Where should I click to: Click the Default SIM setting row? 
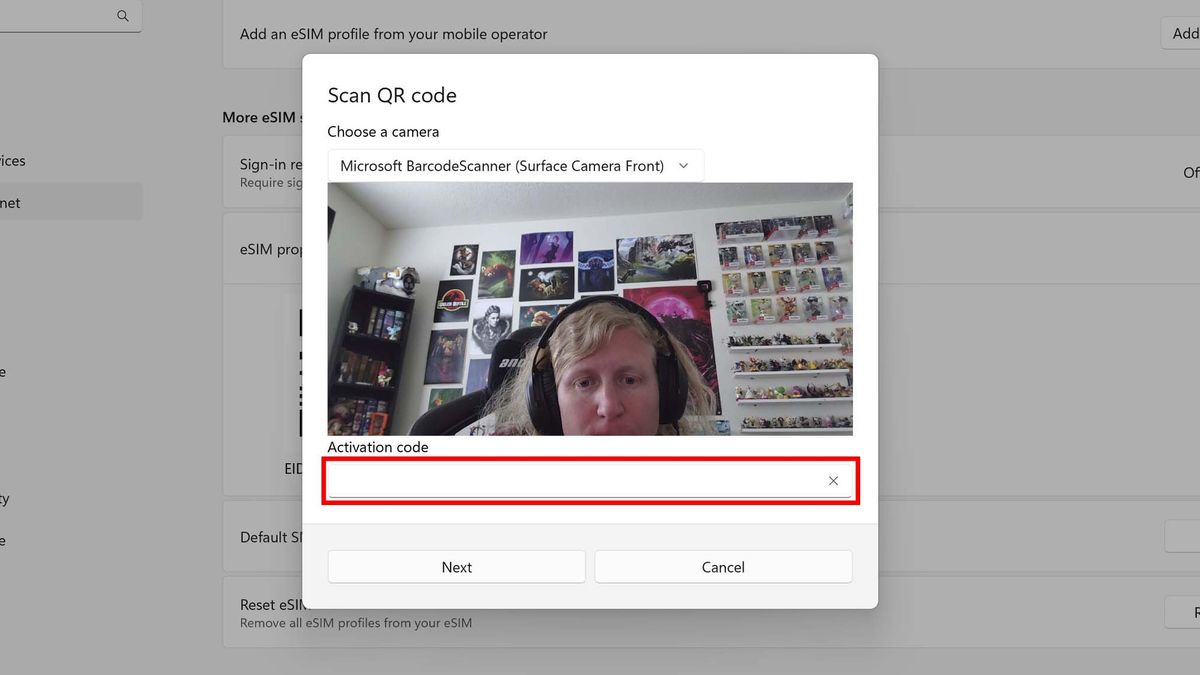pos(263,537)
